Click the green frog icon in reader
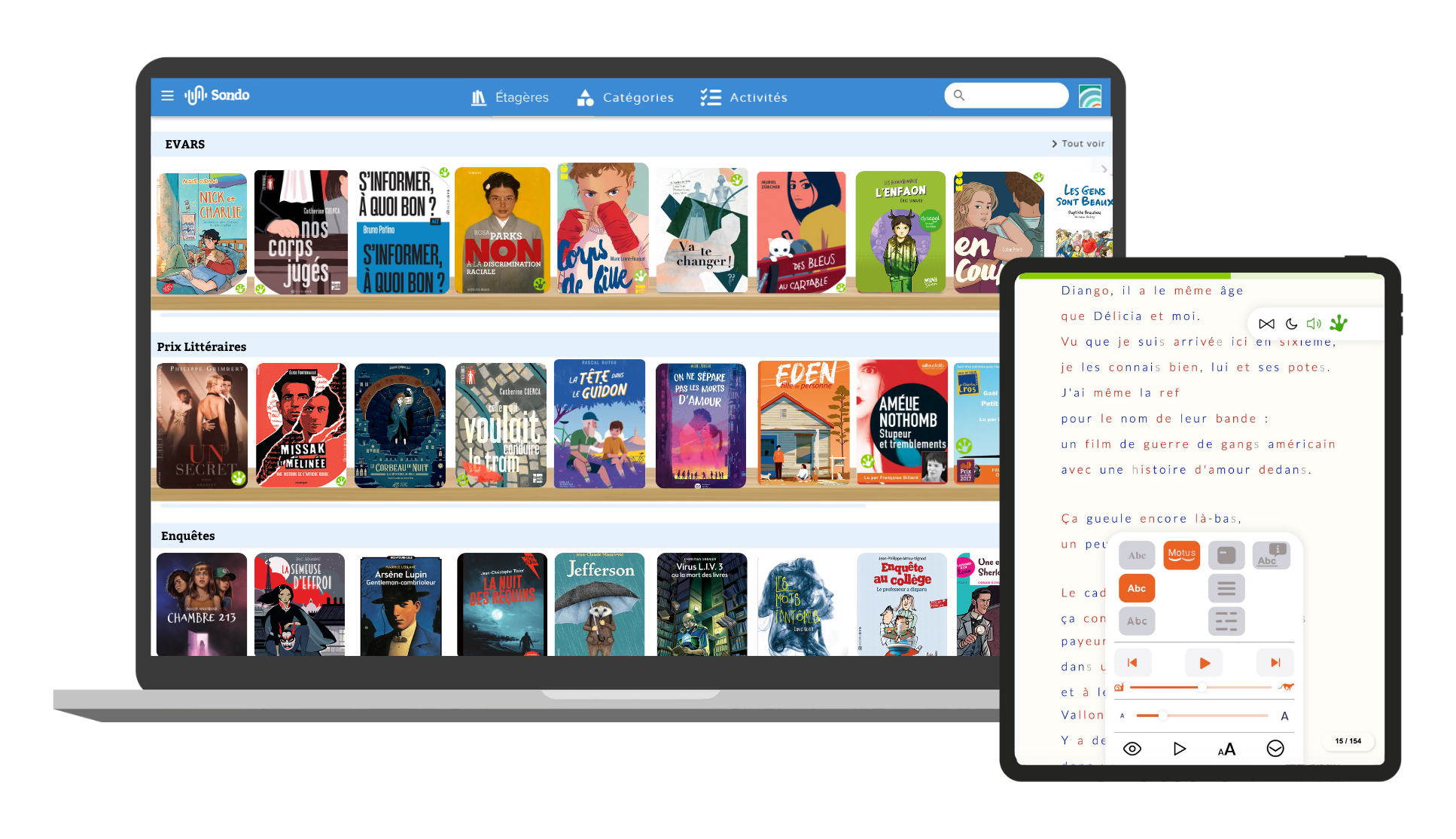 click(1339, 323)
